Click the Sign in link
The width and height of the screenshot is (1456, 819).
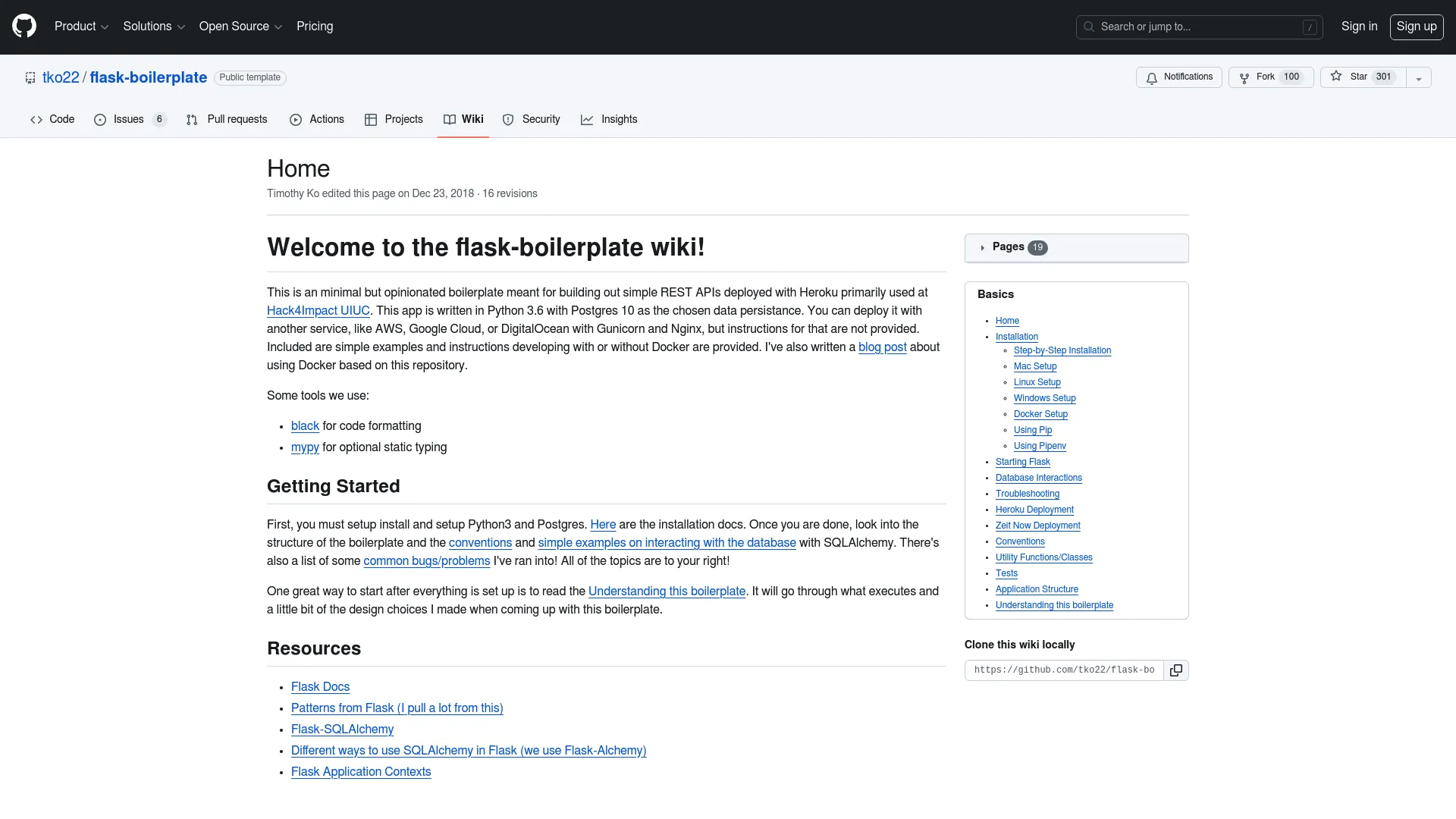1359,27
